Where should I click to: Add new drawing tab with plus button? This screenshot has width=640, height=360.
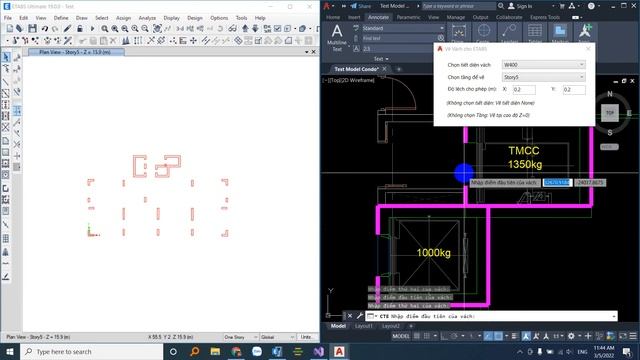click(x=399, y=69)
